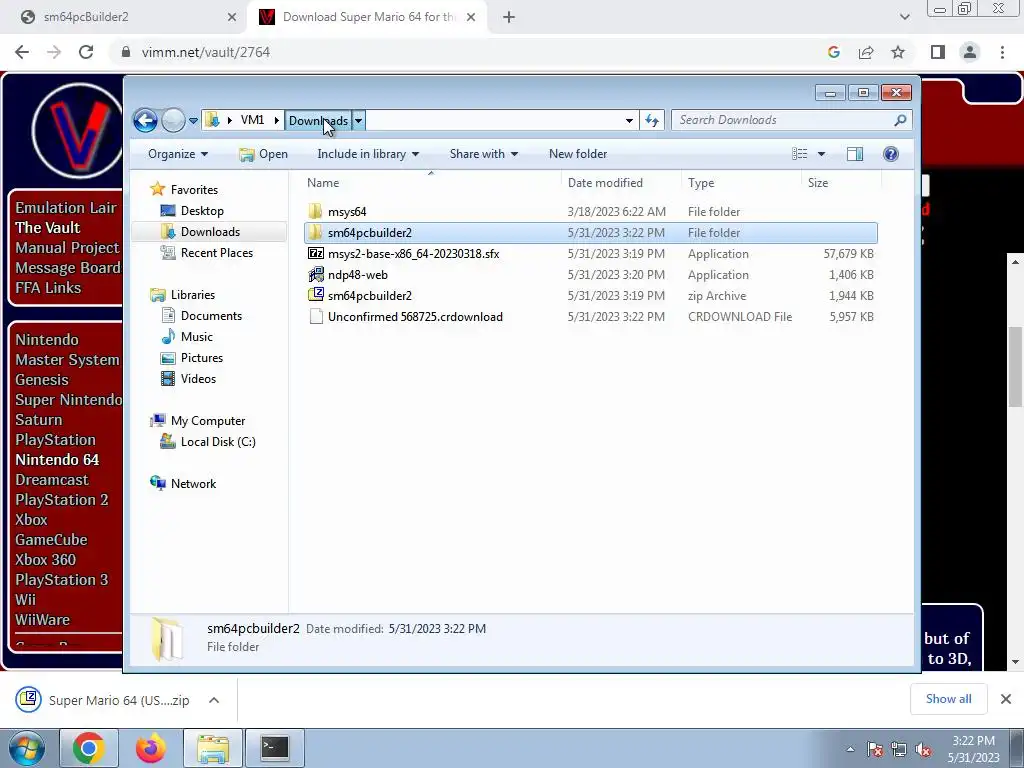Reload the vimm.net page
This screenshot has height=768, width=1024.
[x=86, y=52]
